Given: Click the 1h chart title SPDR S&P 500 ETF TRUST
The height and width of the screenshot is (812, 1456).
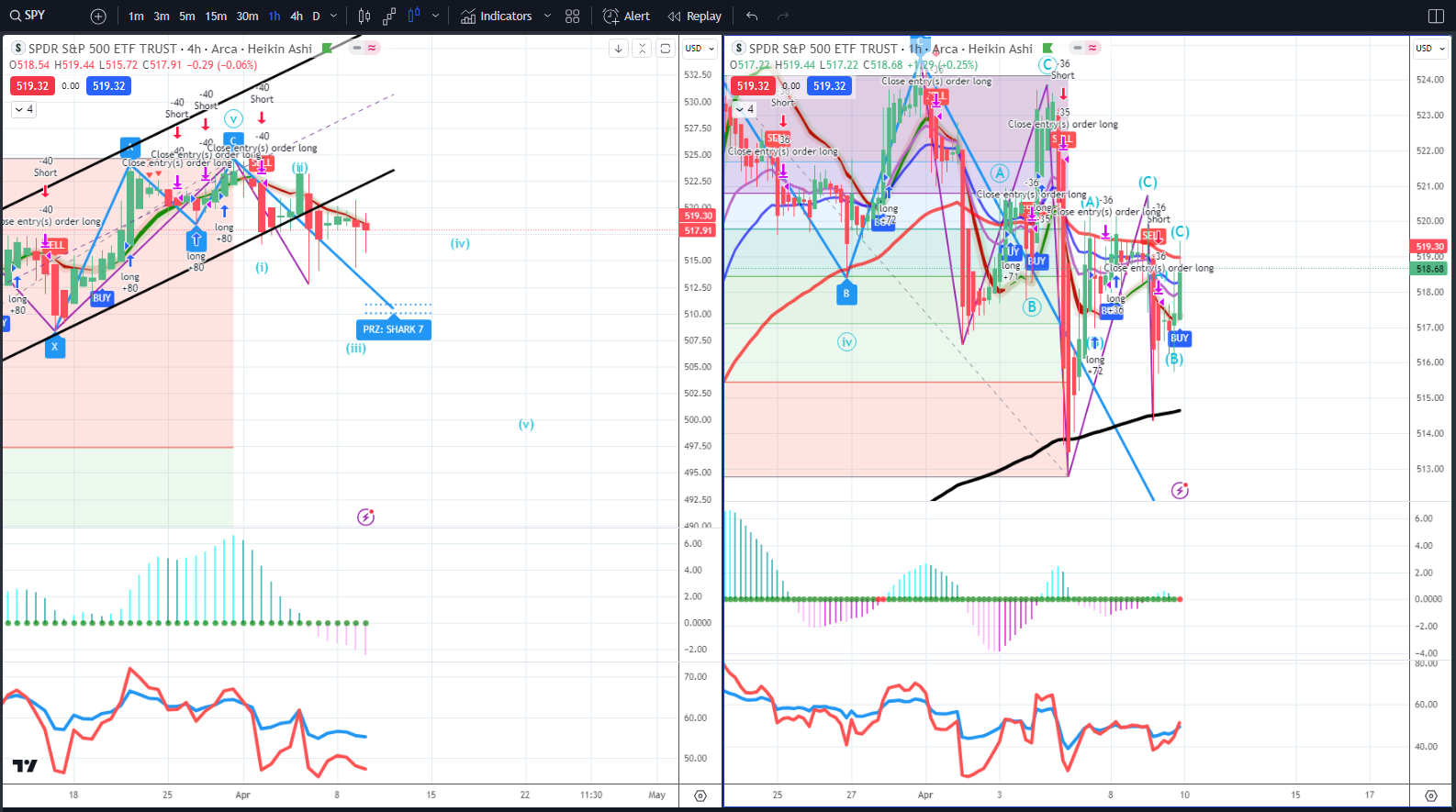Looking at the screenshot, I should click(823, 49).
